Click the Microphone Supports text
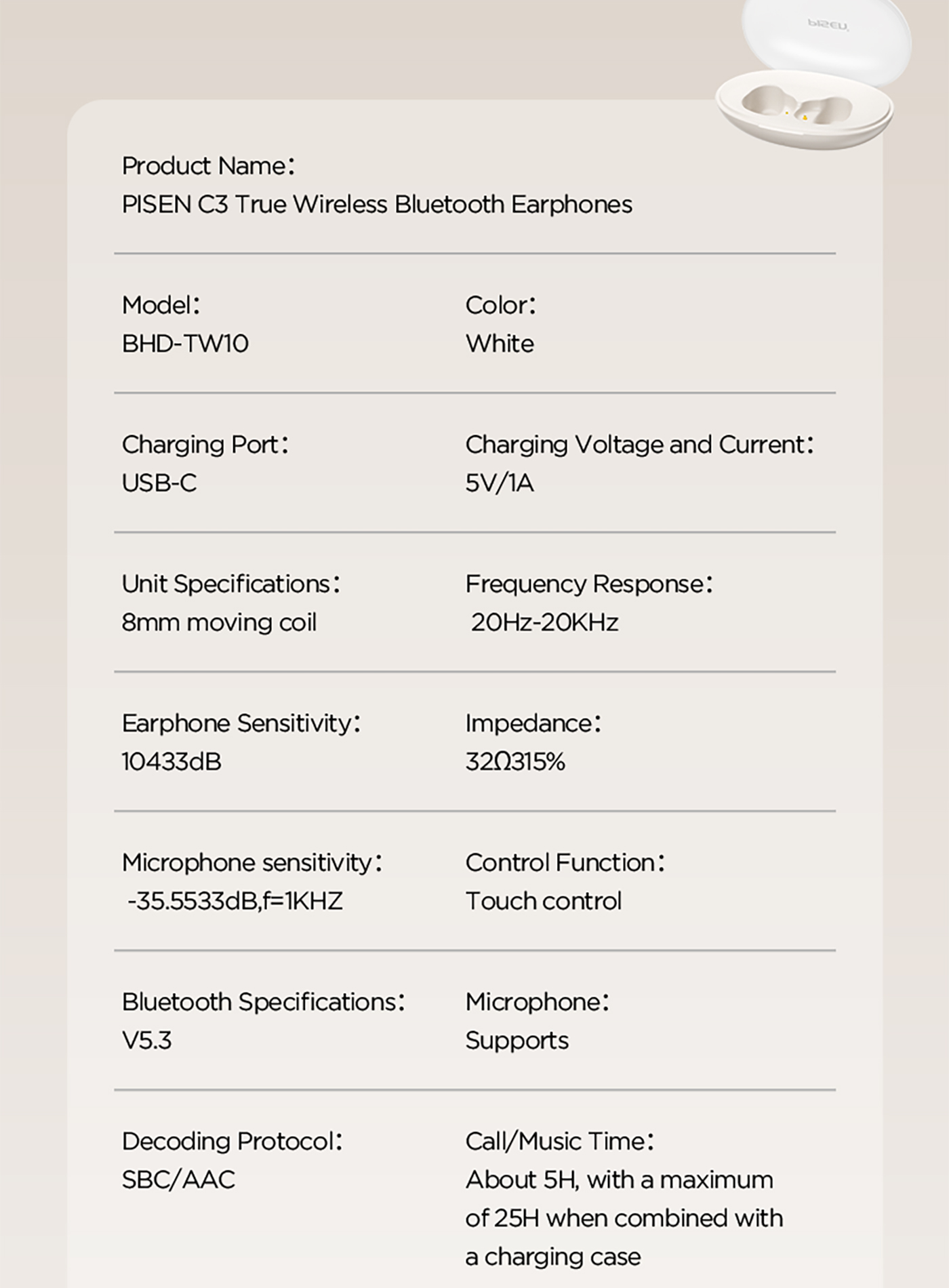This screenshot has width=949, height=1288. click(x=517, y=1041)
